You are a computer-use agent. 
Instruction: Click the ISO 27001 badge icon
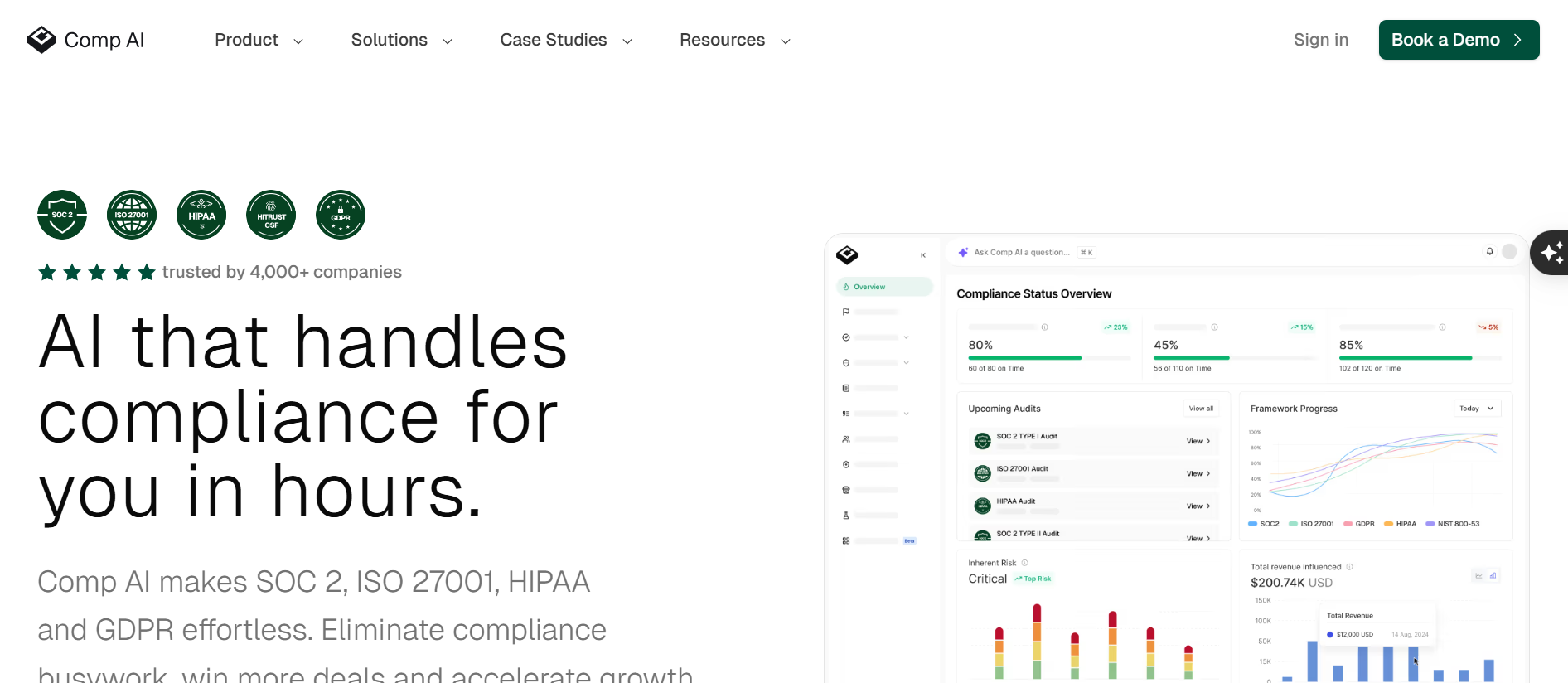tap(132, 215)
